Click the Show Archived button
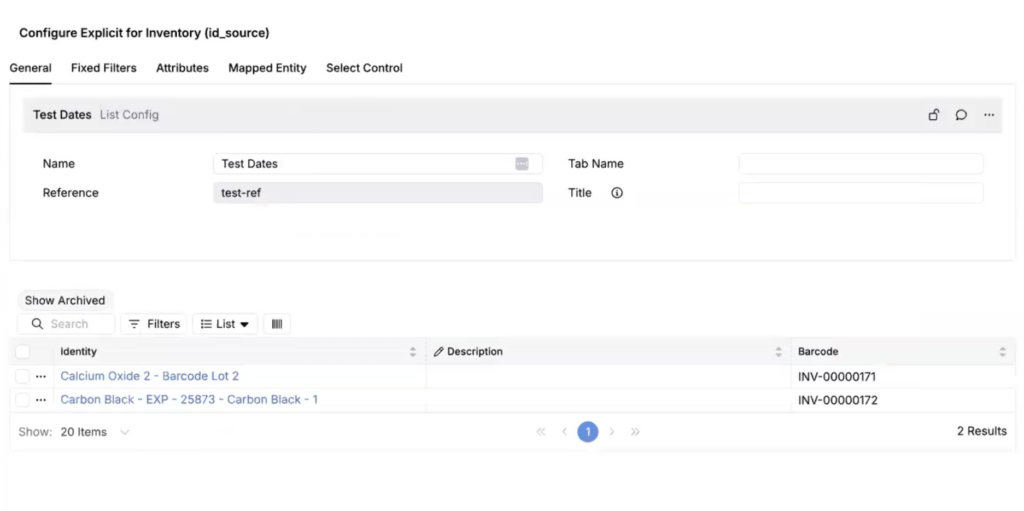Viewport: 1024px width, 511px height. pos(65,300)
